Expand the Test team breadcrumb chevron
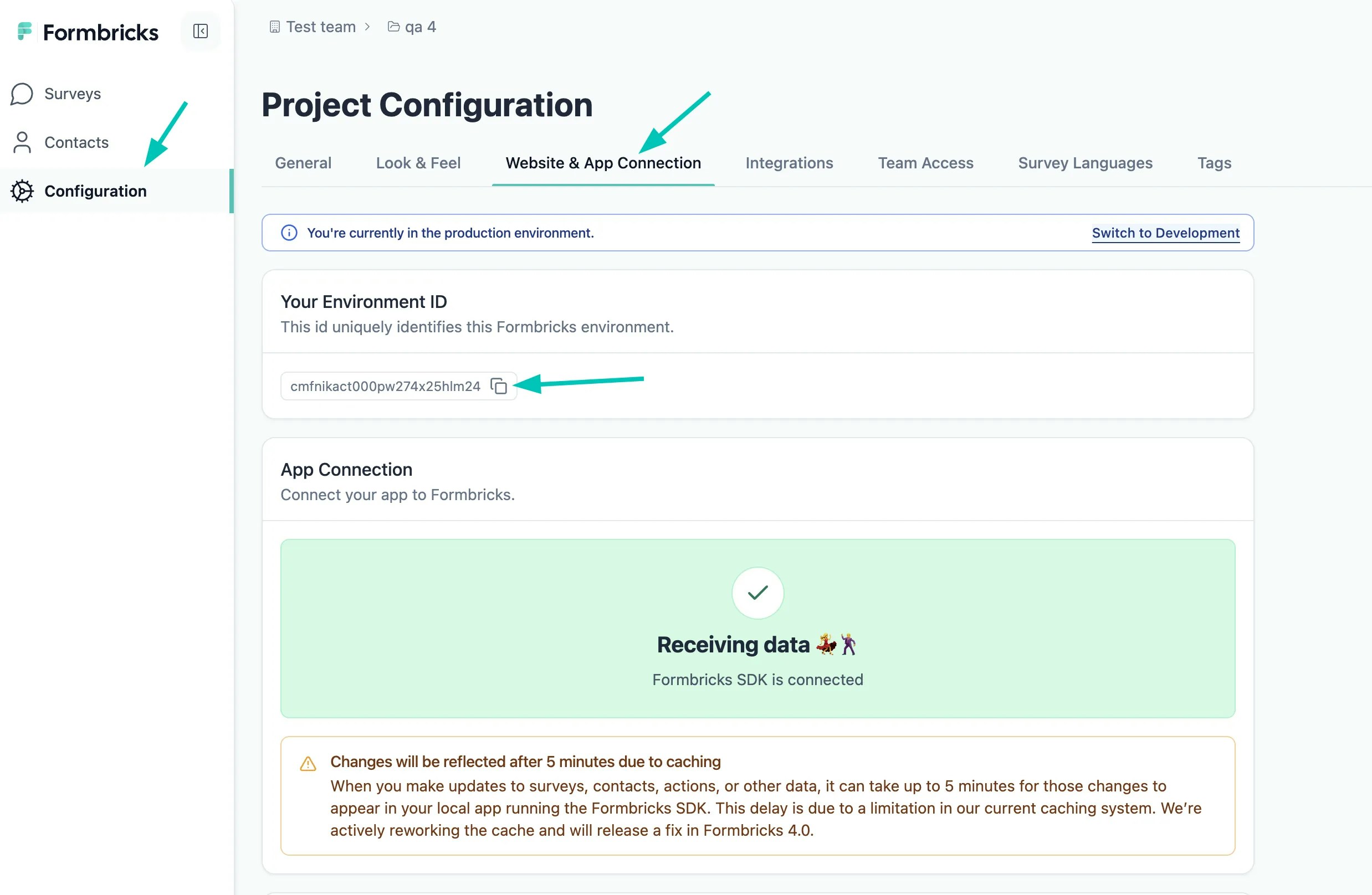 367,27
